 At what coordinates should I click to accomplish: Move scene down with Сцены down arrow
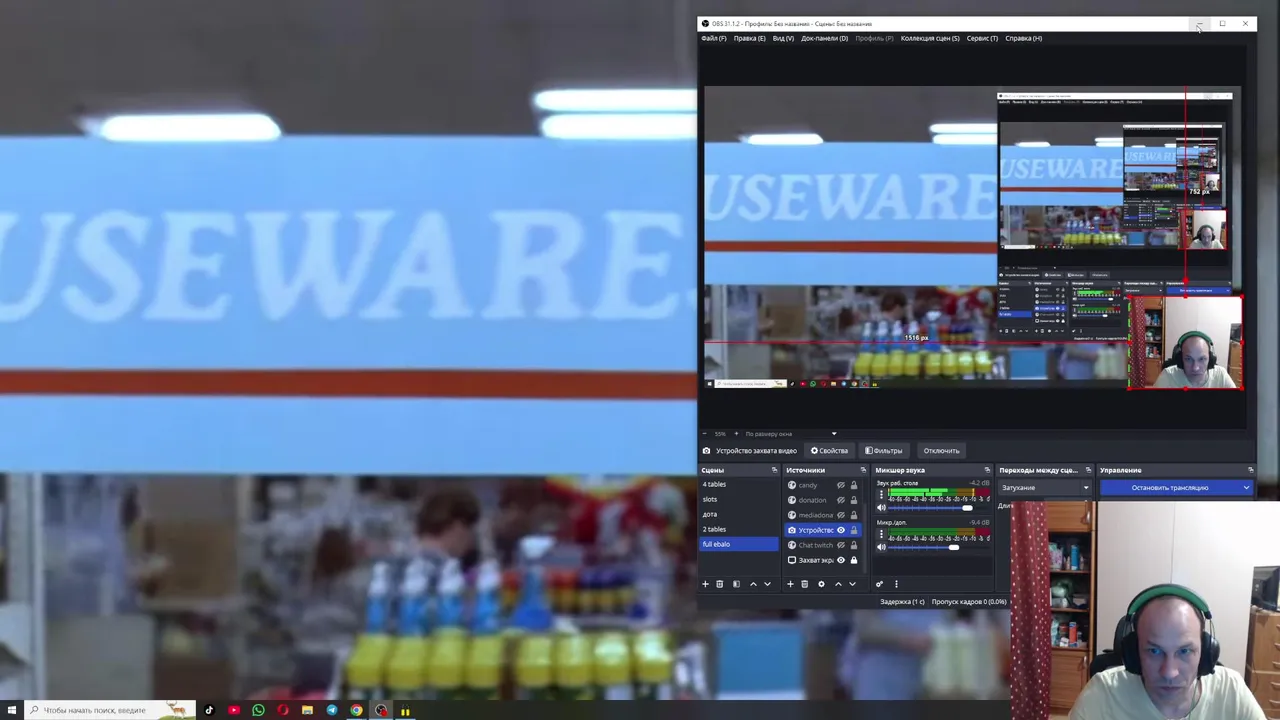point(767,584)
